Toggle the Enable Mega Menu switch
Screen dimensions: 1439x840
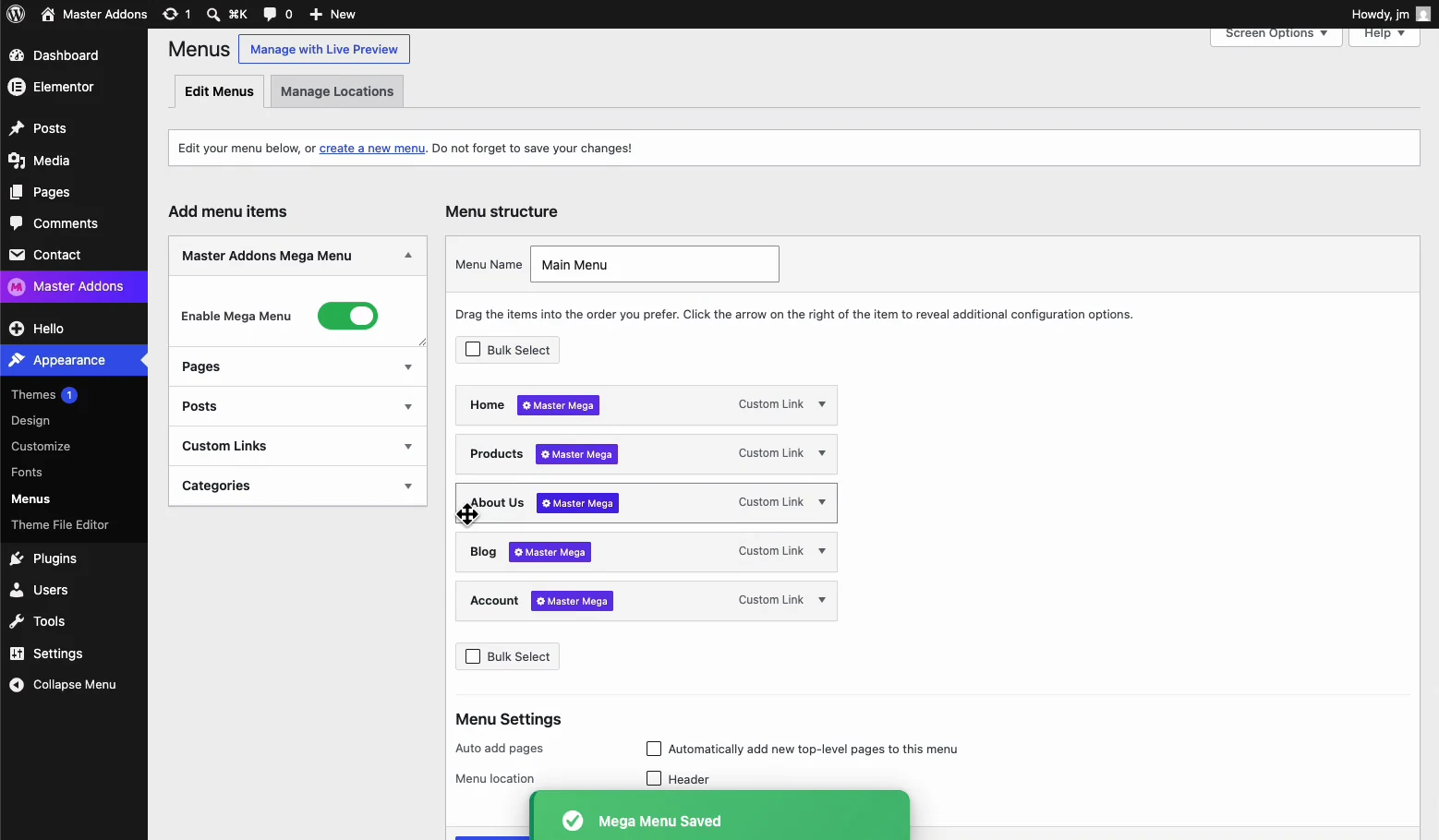(348, 316)
